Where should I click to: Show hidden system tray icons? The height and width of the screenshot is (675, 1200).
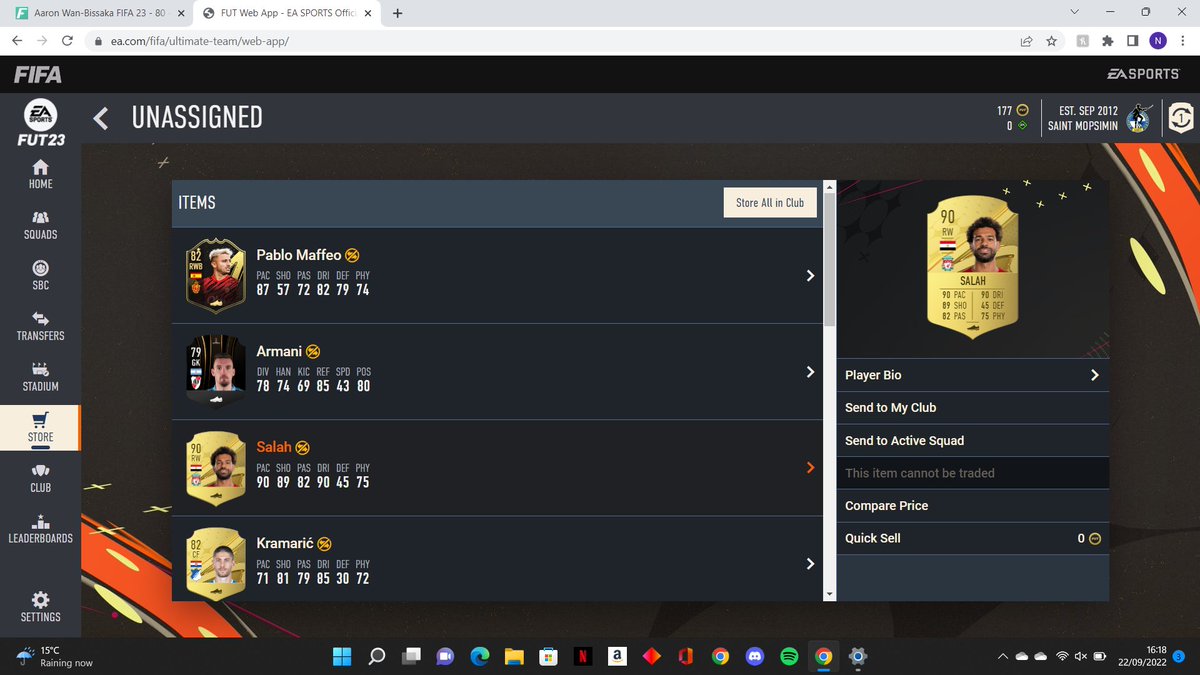pos(1003,657)
